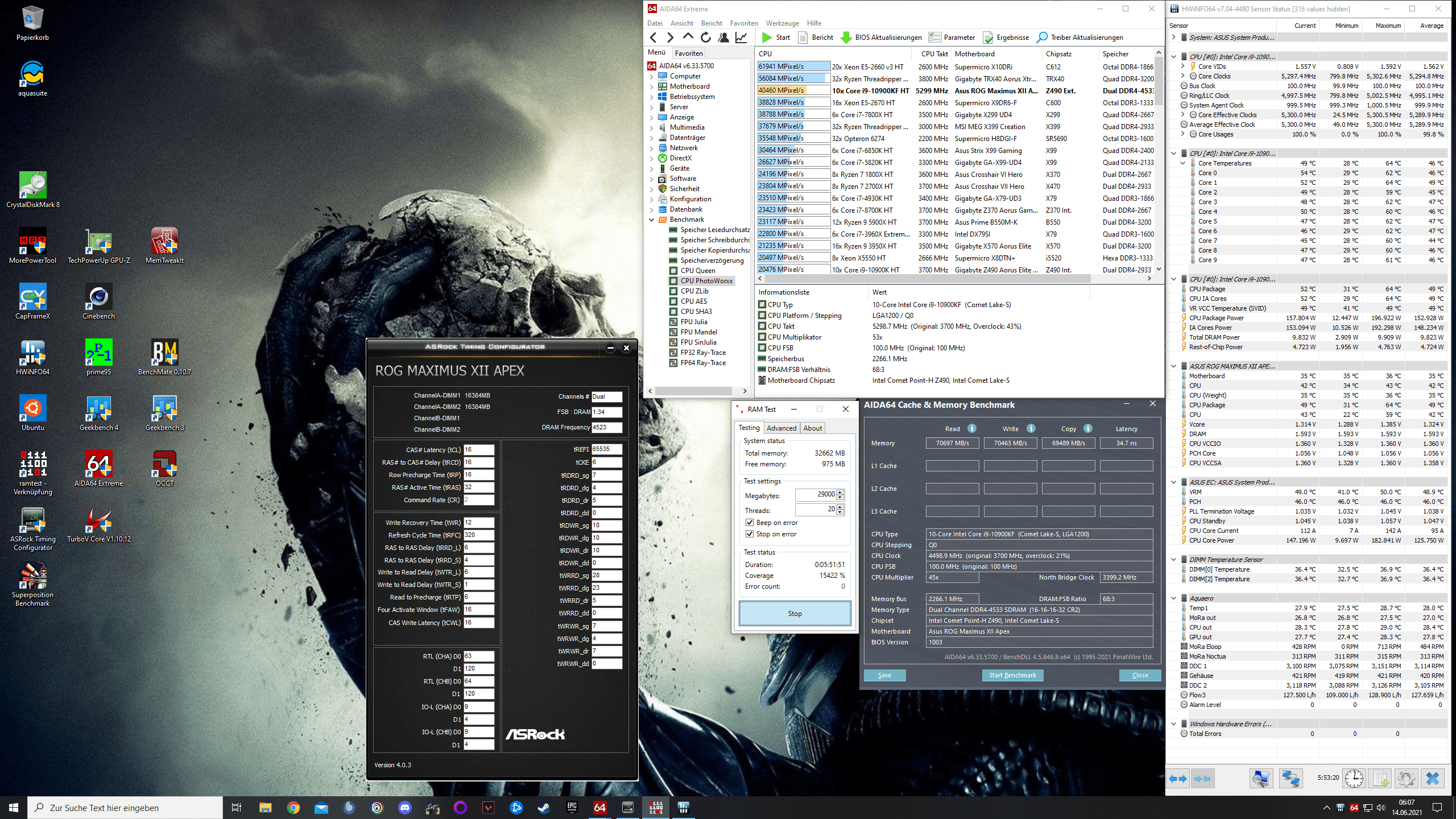Collapse the Benchmark tree node

pyautogui.click(x=651, y=220)
